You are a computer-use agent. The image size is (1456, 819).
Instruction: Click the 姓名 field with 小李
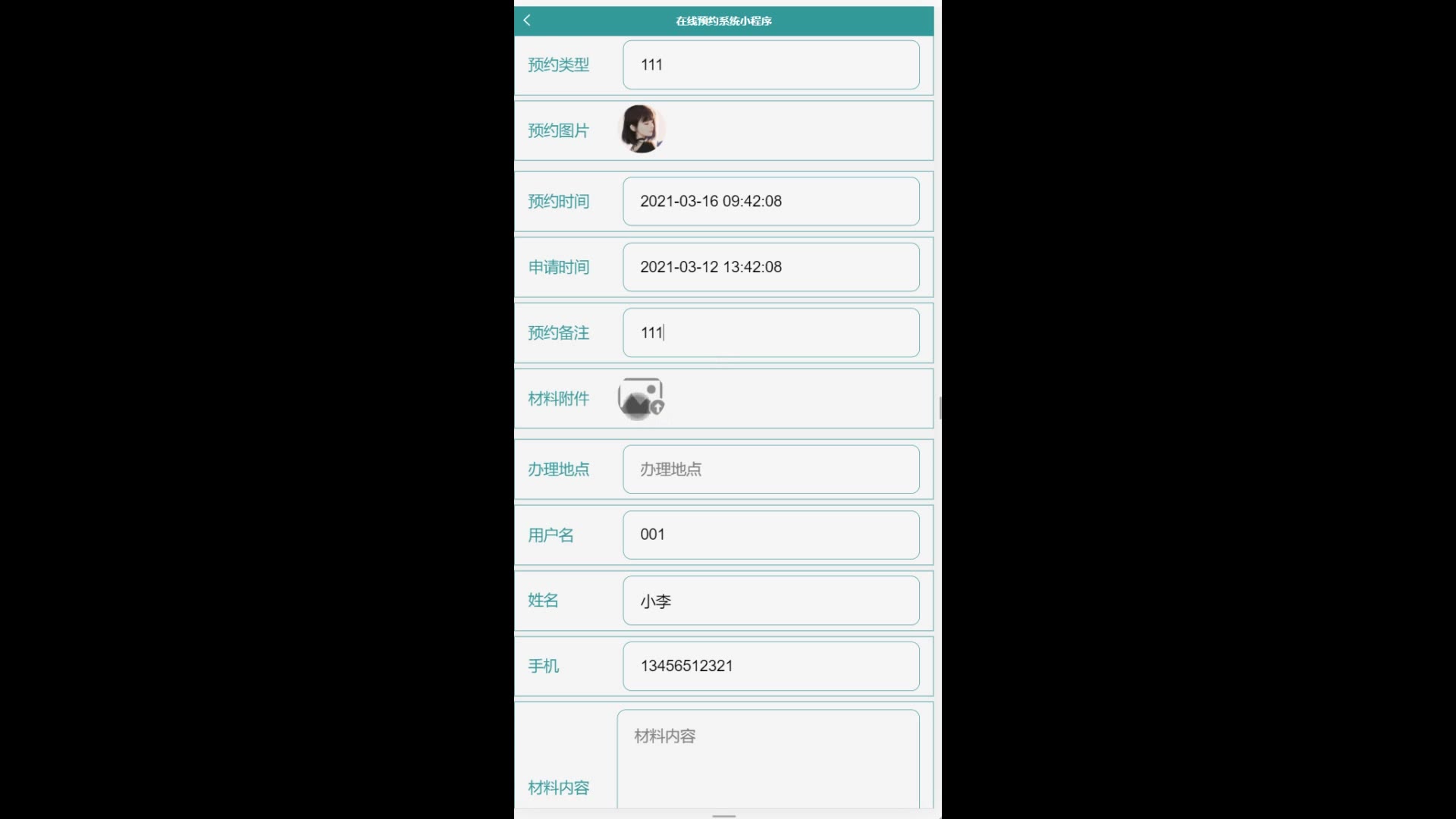(x=771, y=601)
